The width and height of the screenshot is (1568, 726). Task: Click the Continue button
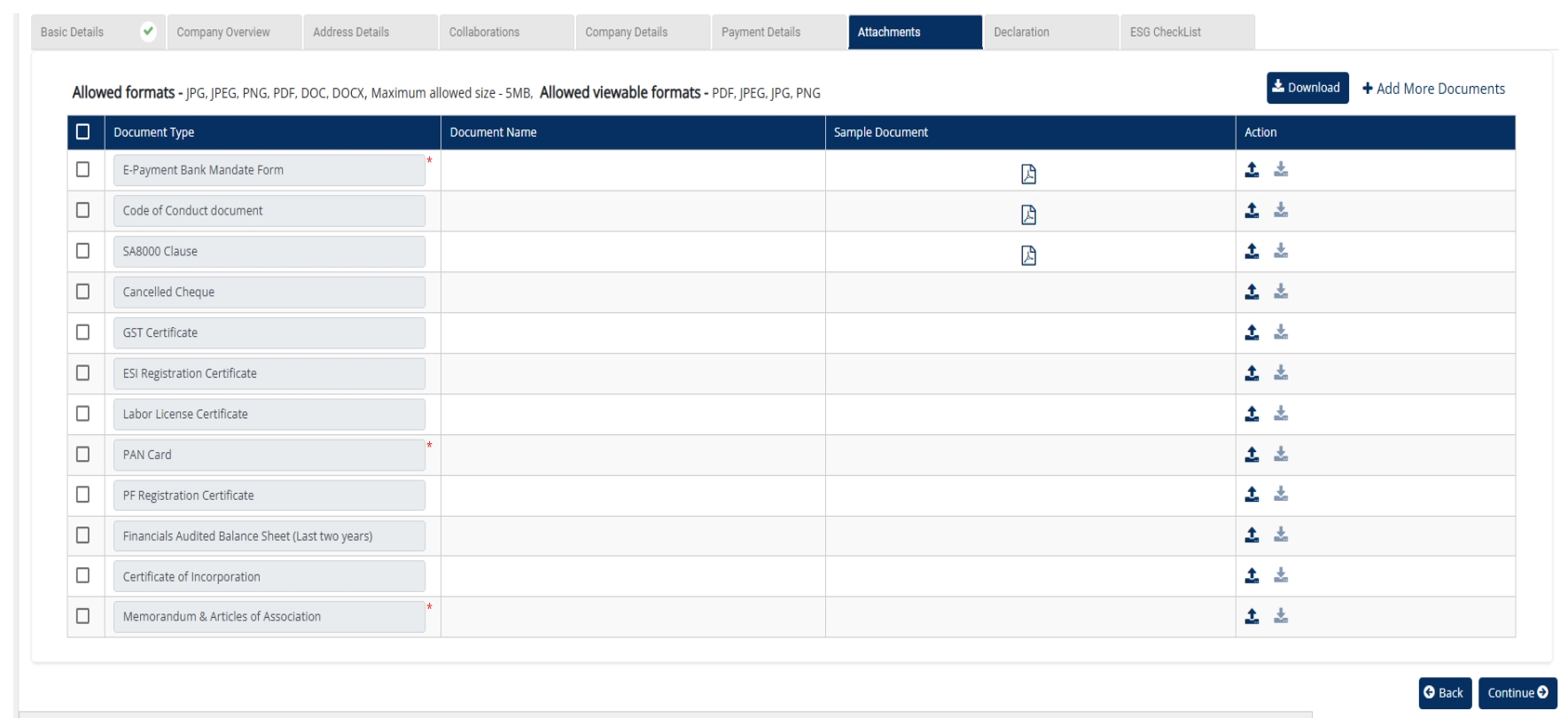pyautogui.click(x=1517, y=693)
